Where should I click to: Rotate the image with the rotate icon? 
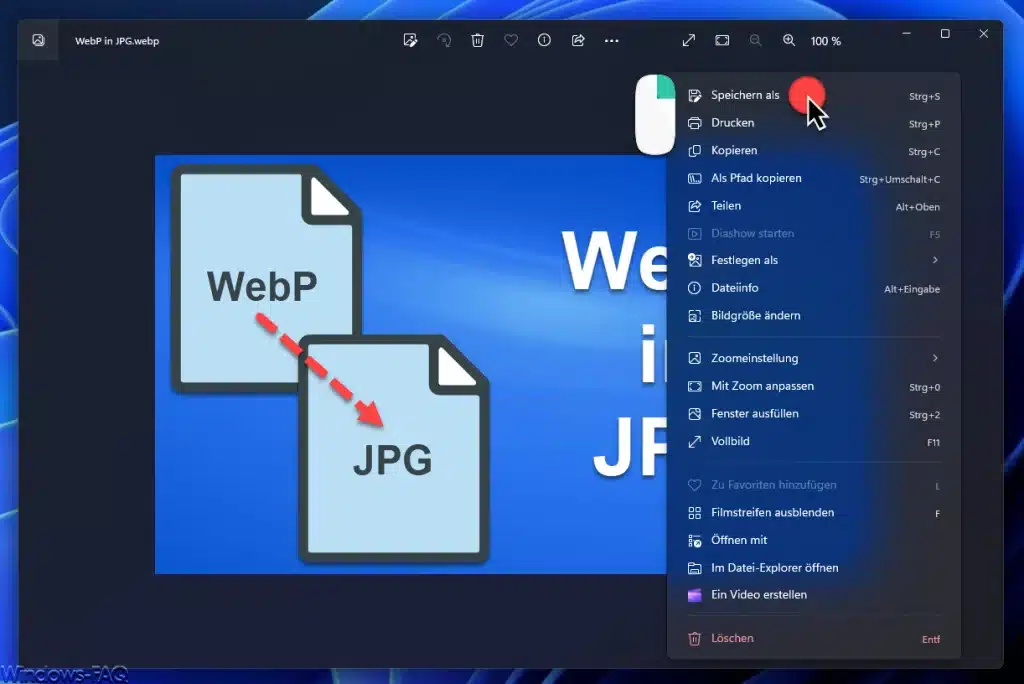pyautogui.click(x=444, y=41)
